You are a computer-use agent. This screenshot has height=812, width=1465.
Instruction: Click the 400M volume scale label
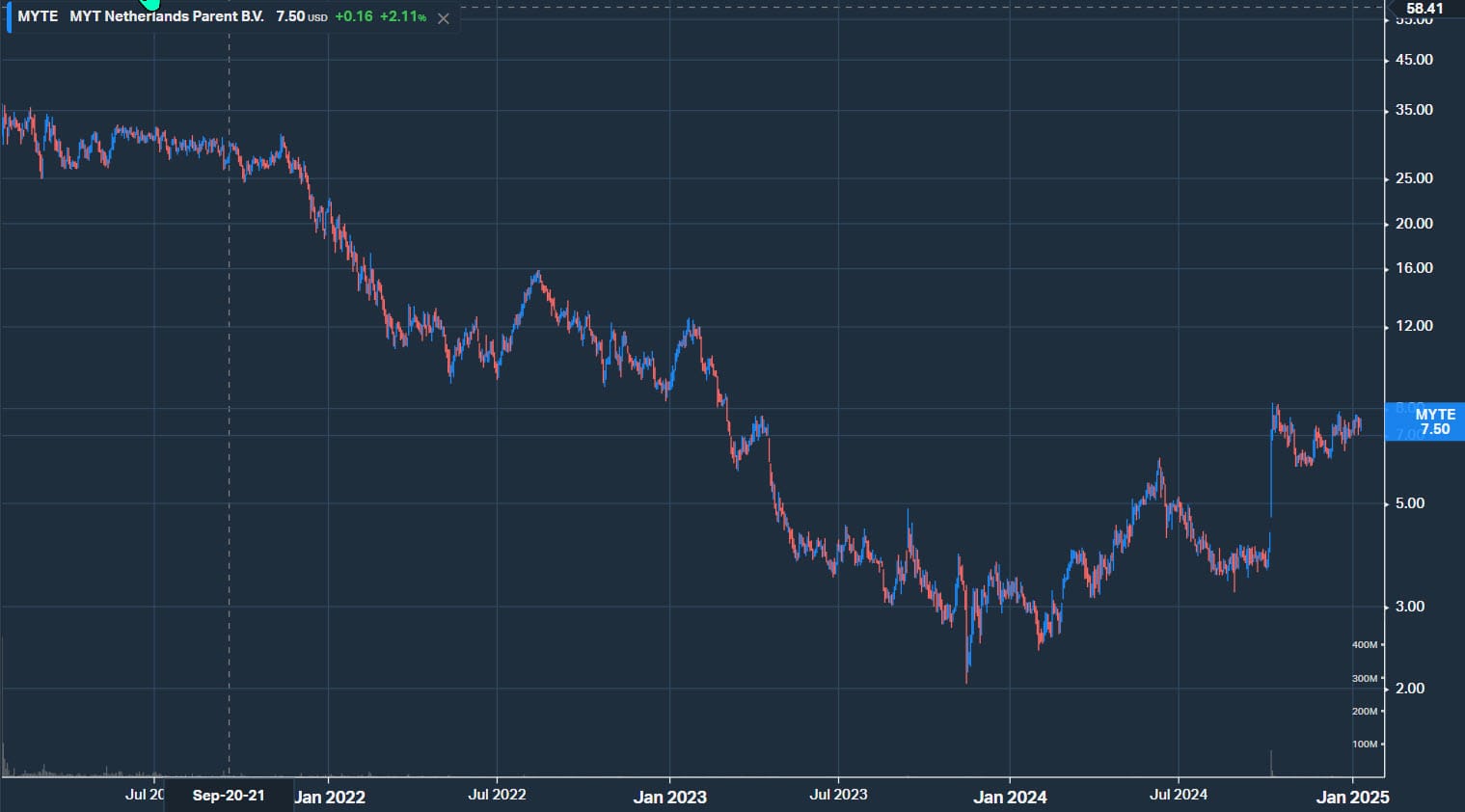click(x=1365, y=645)
